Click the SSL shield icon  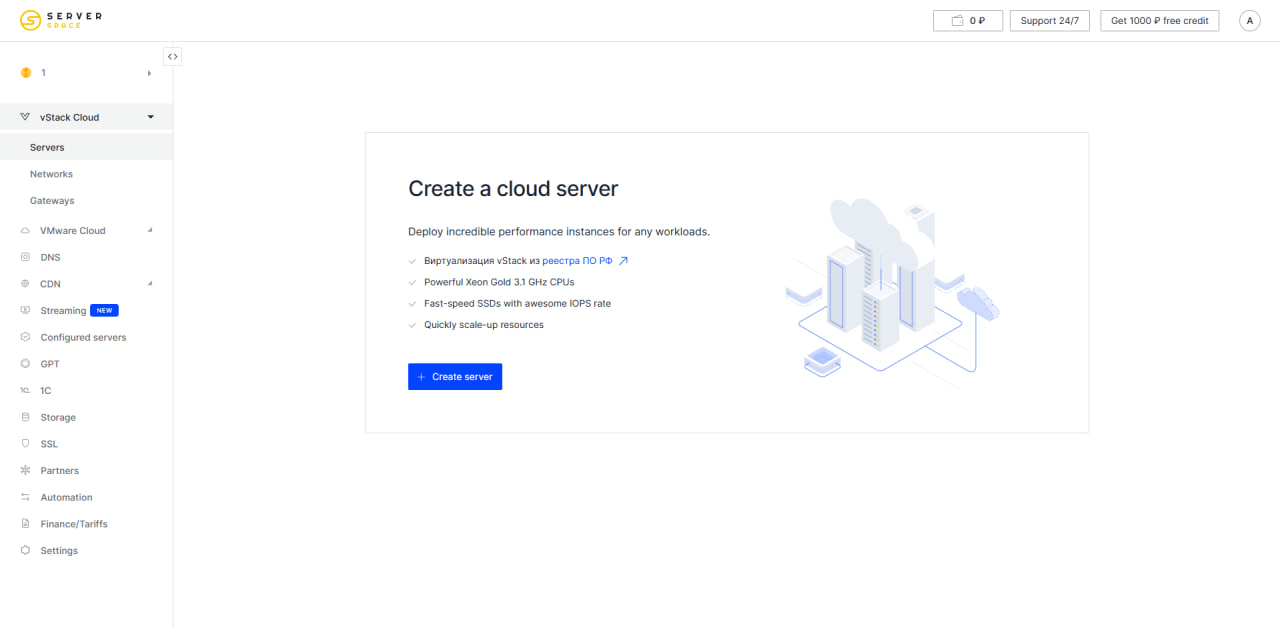tap(26, 444)
